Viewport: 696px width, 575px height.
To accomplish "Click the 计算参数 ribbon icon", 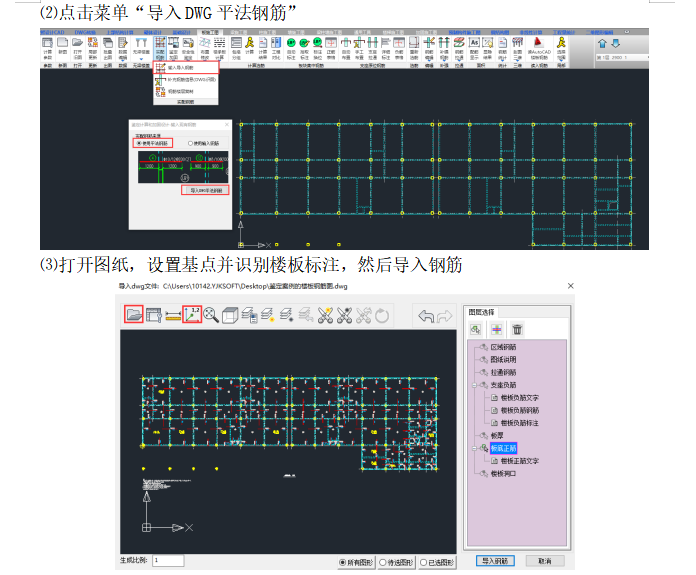I will (47, 48).
